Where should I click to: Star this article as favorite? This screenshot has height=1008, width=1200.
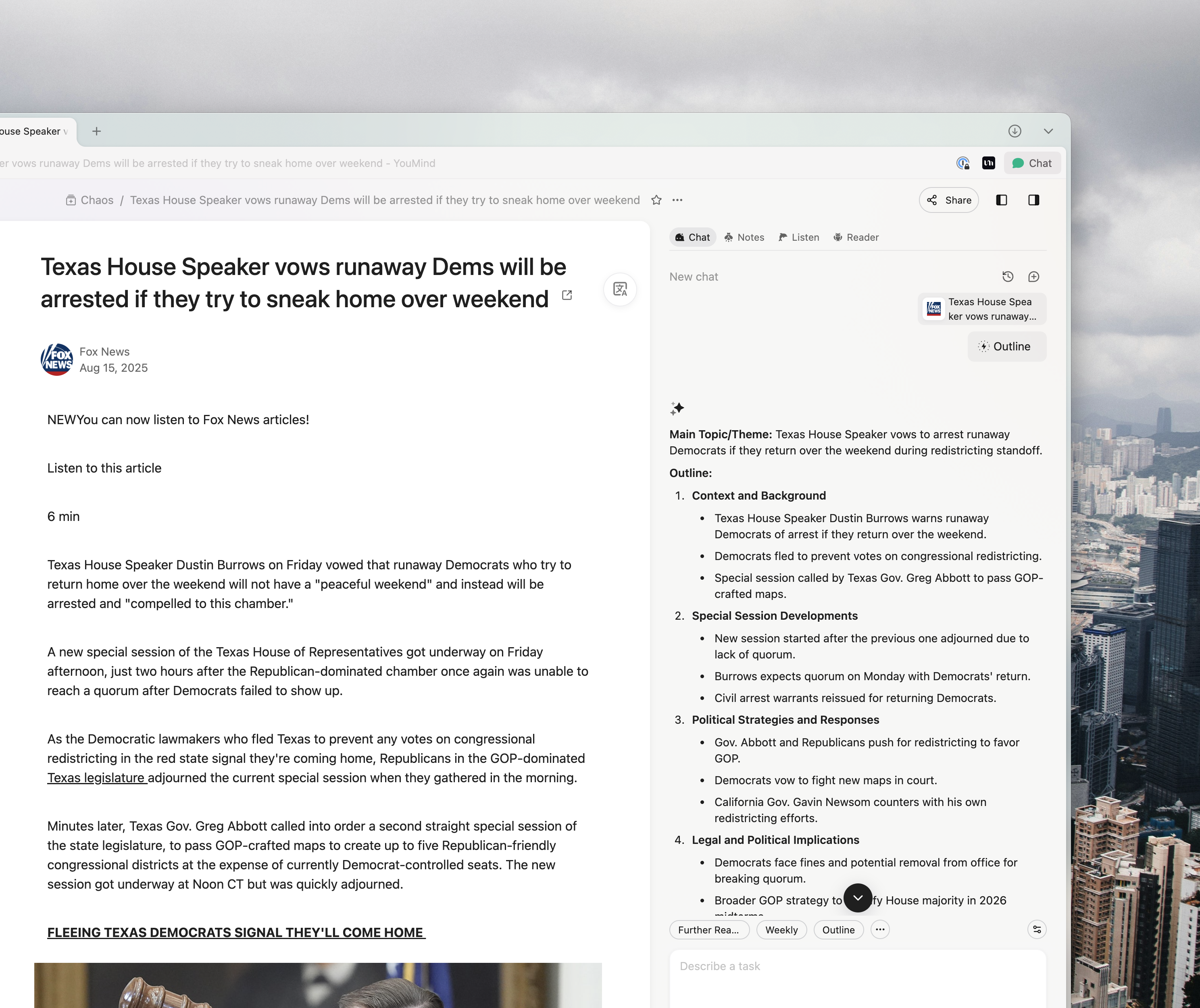click(x=656, y=200)
